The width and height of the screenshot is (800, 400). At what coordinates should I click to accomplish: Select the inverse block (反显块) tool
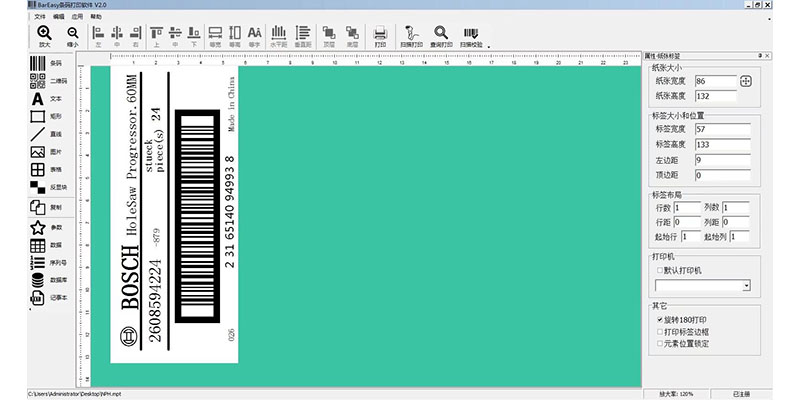[38, 187]
